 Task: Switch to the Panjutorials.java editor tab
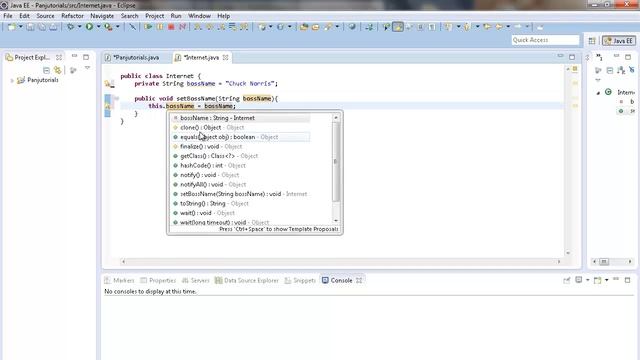click(x=136, y=58)
